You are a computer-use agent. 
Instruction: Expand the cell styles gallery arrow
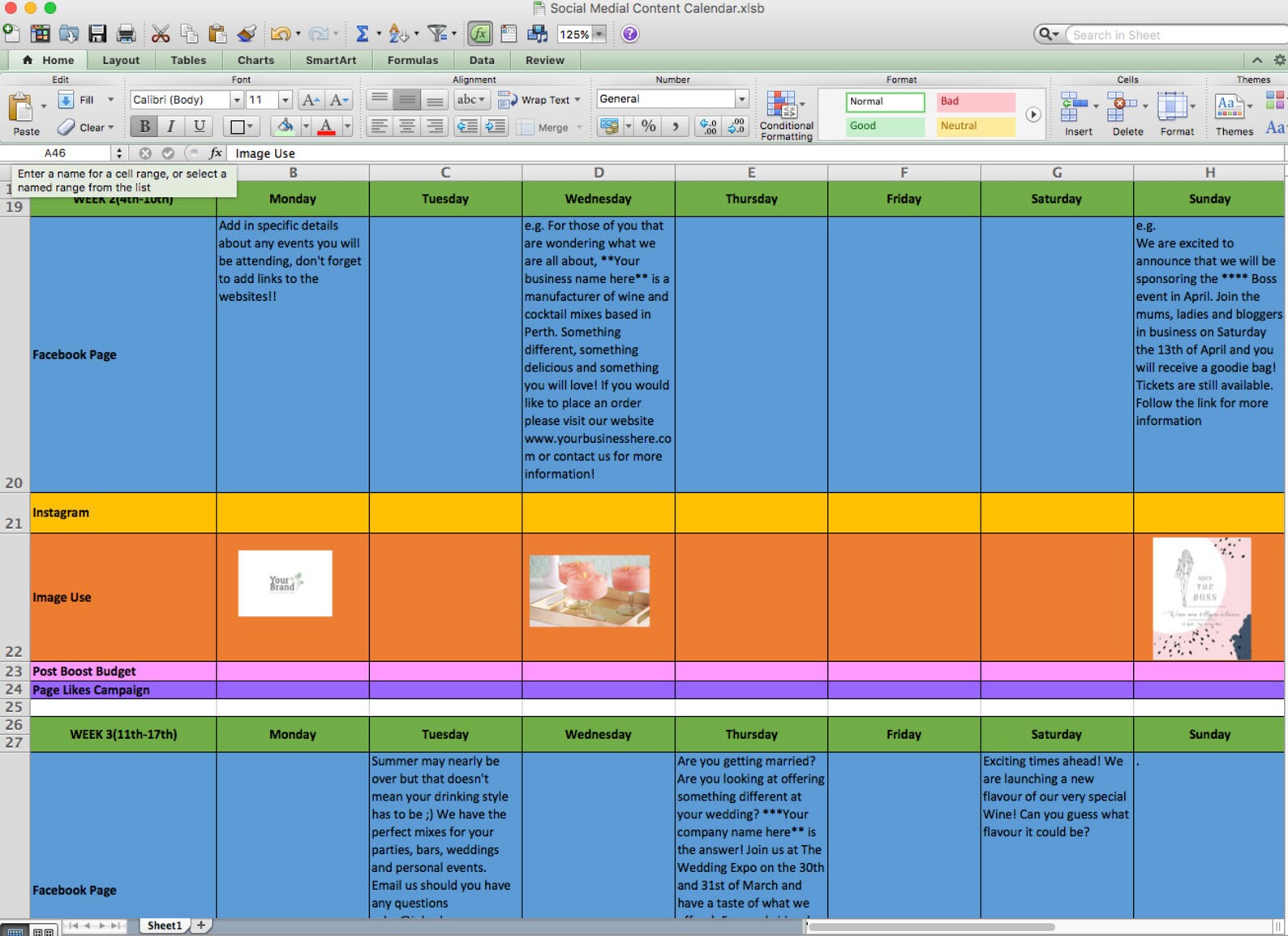tap(1033, 114)
